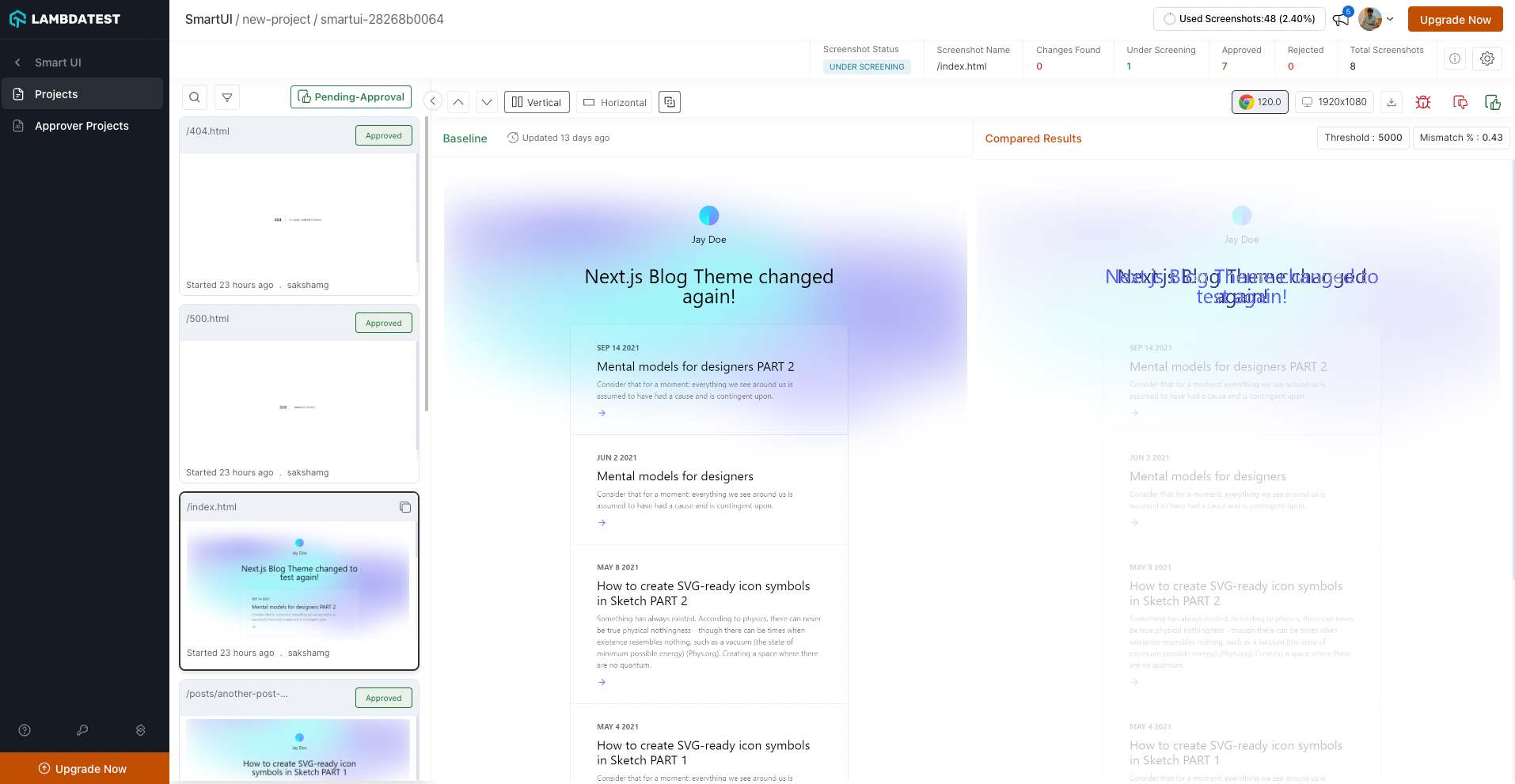Reject the screenshot with thumbs-down icon
This screenshot has height=784, width=1515.
[1460, 102]
